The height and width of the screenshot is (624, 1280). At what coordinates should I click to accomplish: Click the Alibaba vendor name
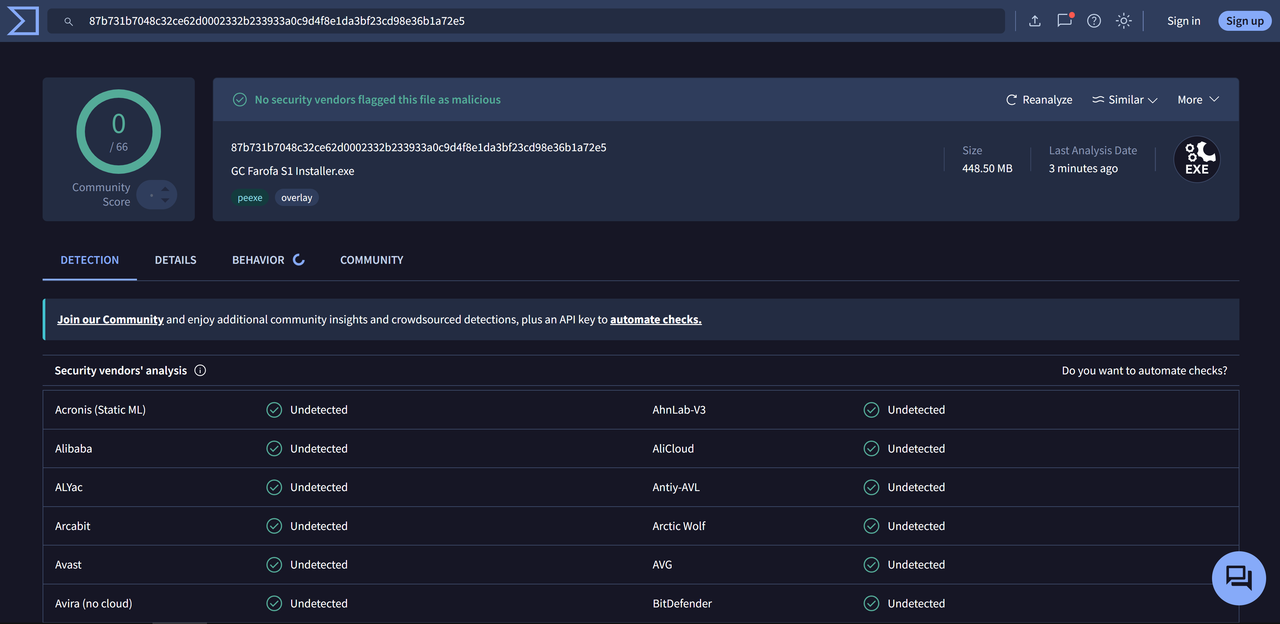pyautogui.click(x=74, y=449)
